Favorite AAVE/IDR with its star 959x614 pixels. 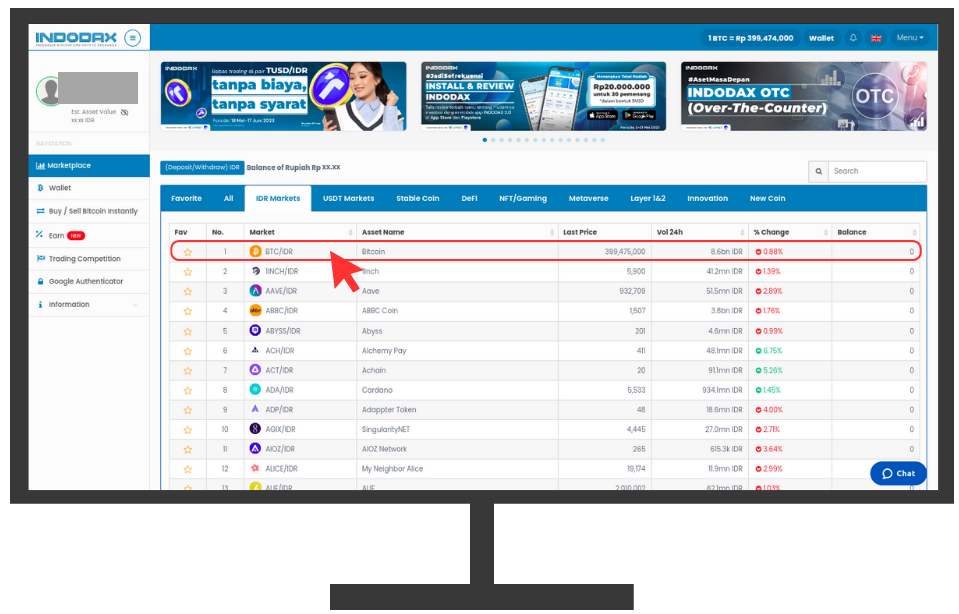pyautogui.click(x=188, y=292)
